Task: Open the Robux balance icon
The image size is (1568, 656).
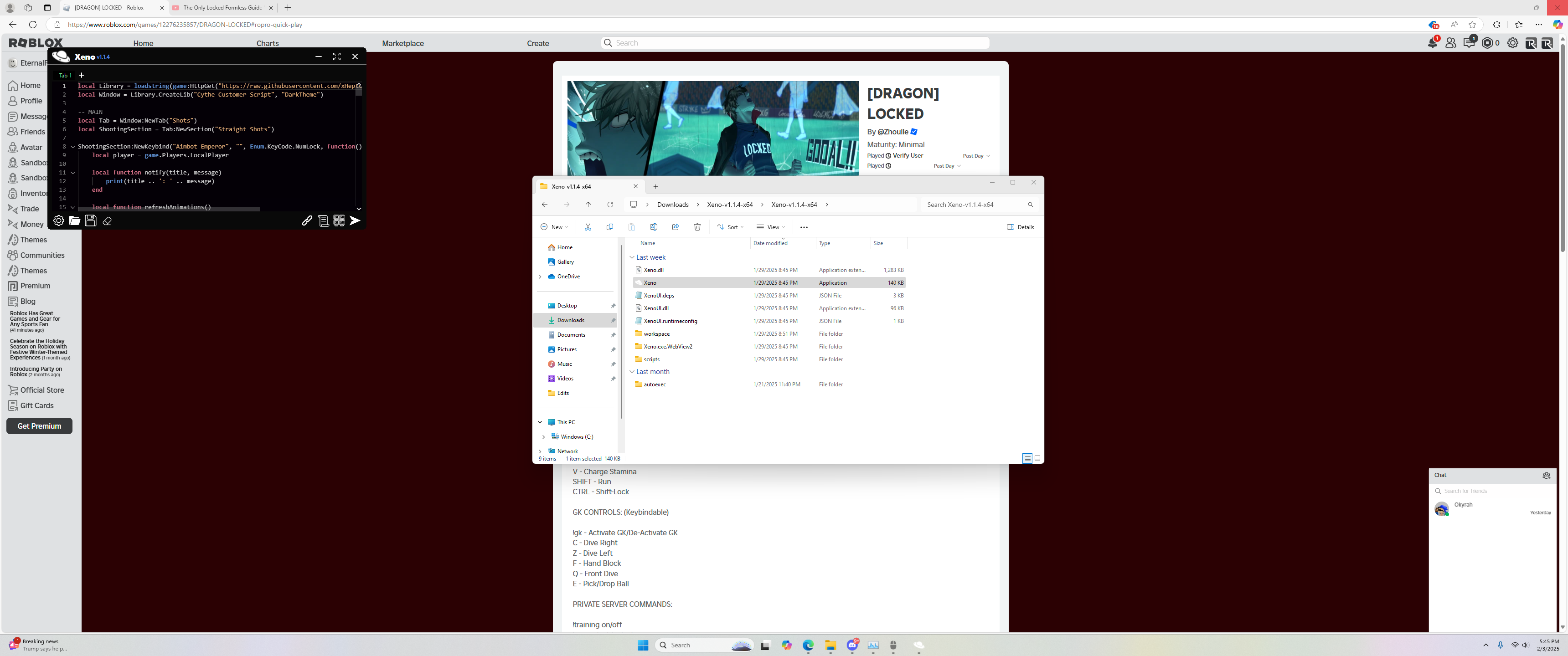Action: click(1488, 43)
